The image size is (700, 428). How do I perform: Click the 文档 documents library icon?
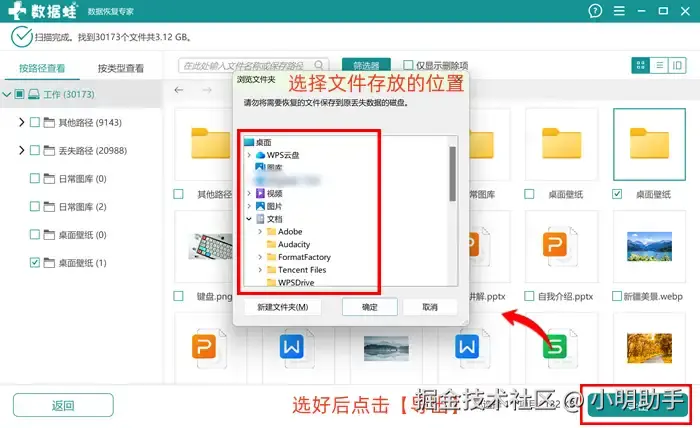point(260,219)
